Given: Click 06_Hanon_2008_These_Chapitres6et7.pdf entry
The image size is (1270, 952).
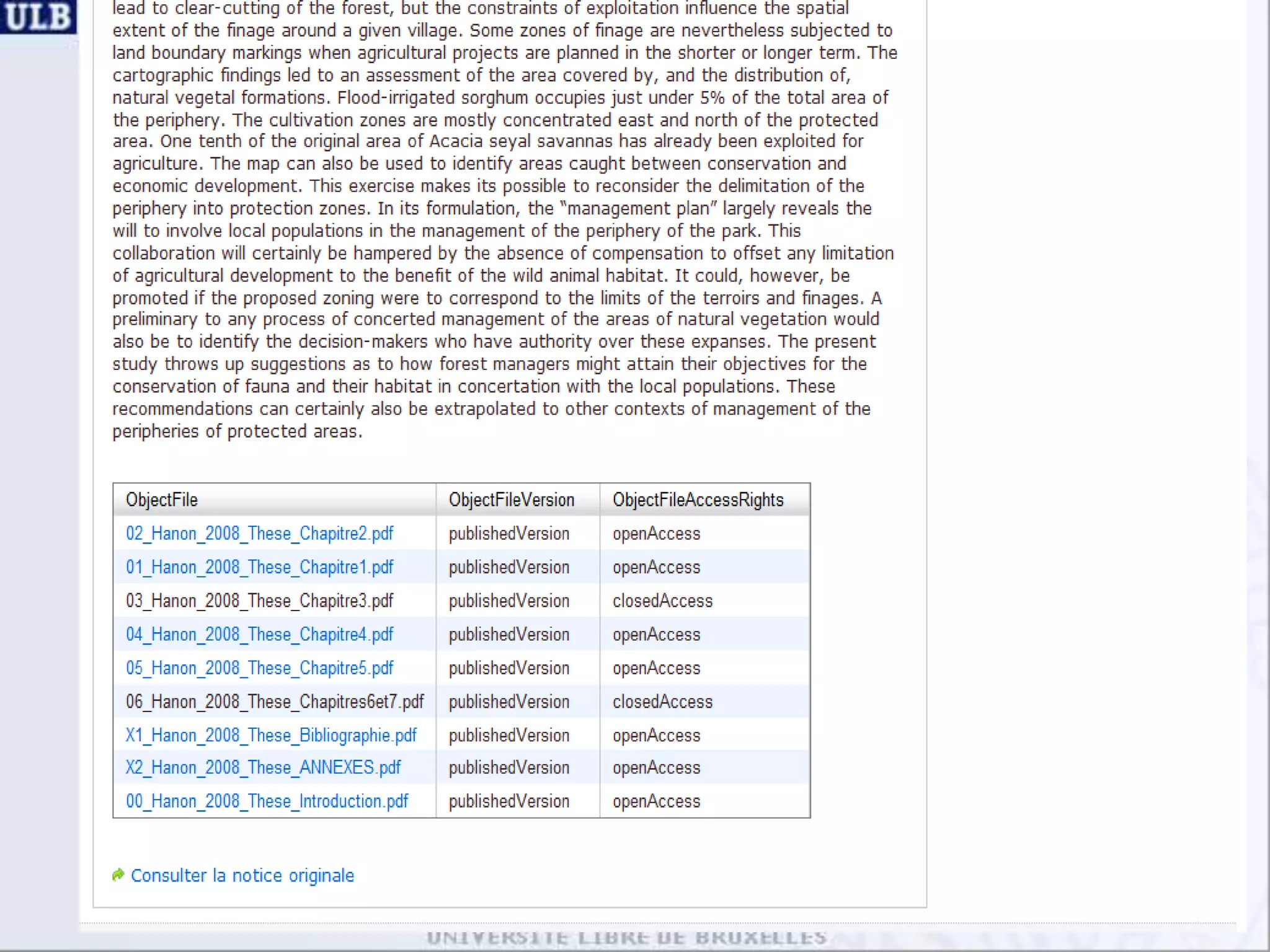Looking at the screenshot, I should click(x=275, y=702).
